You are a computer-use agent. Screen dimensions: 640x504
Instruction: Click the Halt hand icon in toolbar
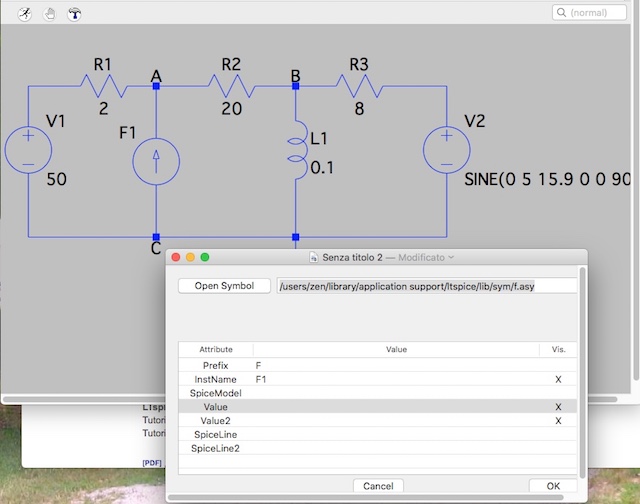50,13
